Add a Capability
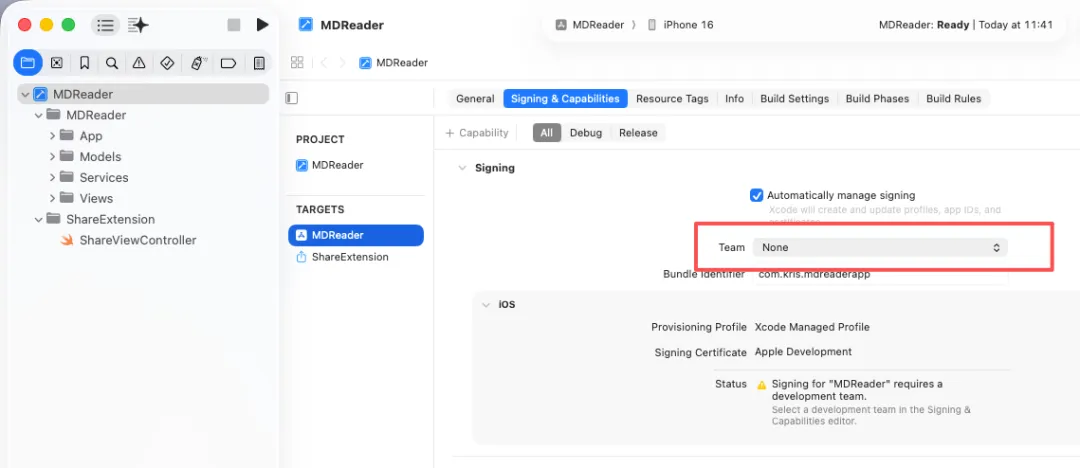The image size is (1080, 468). (477, 133)
